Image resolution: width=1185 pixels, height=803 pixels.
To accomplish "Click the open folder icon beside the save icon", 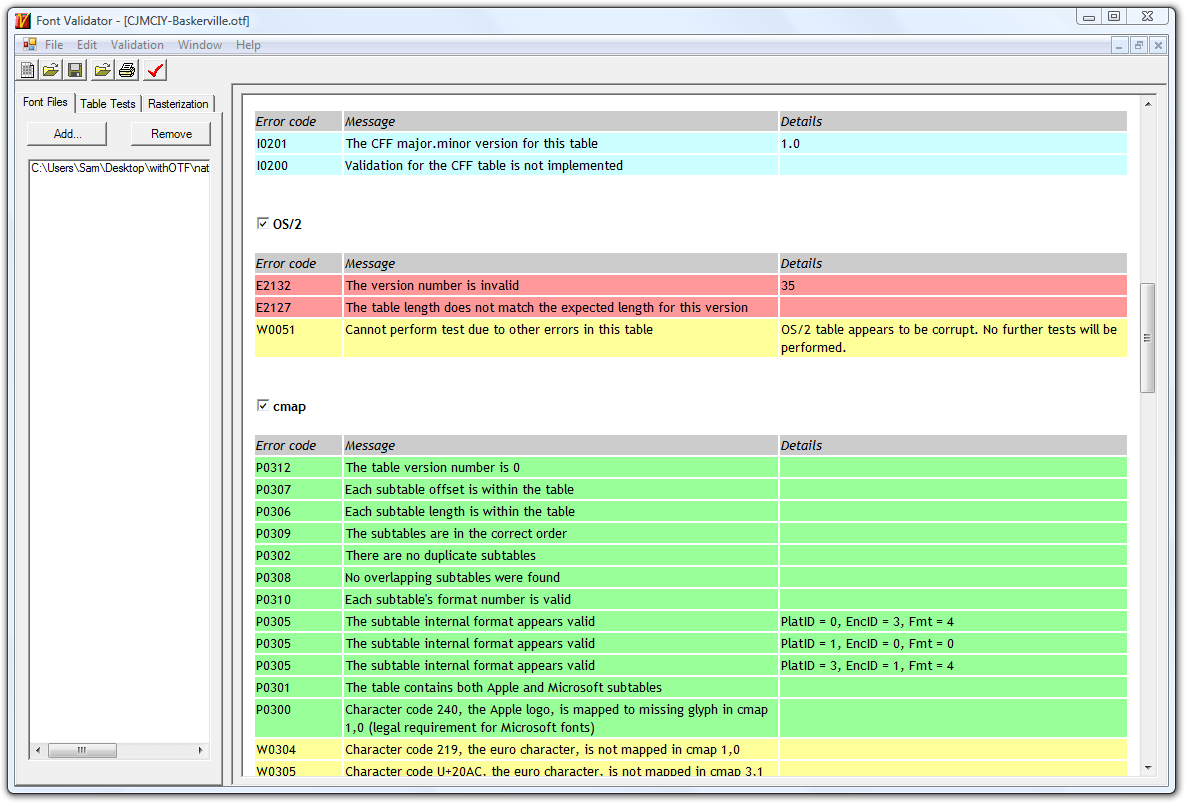I will point(50,70).
